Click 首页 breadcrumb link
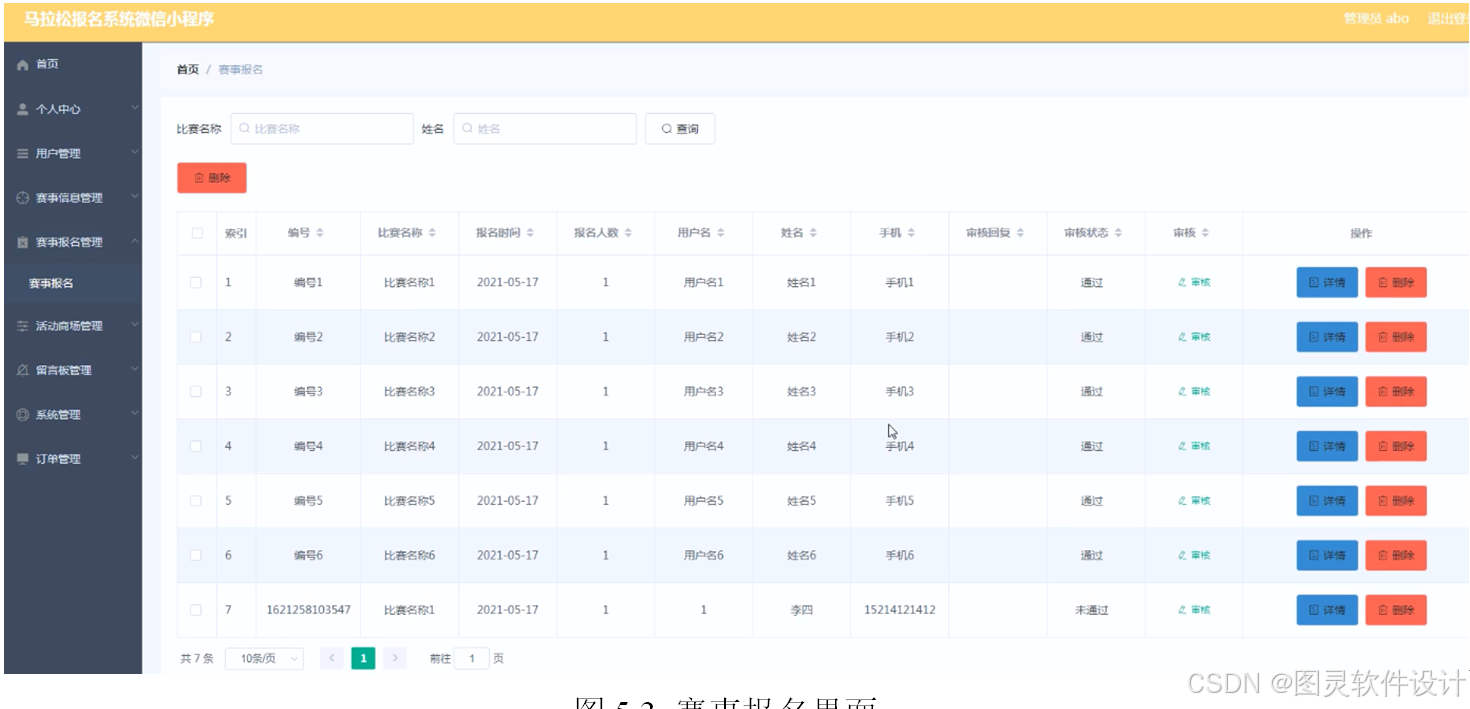The width and height of the screenshot is (1470, 709). point(188,69)
